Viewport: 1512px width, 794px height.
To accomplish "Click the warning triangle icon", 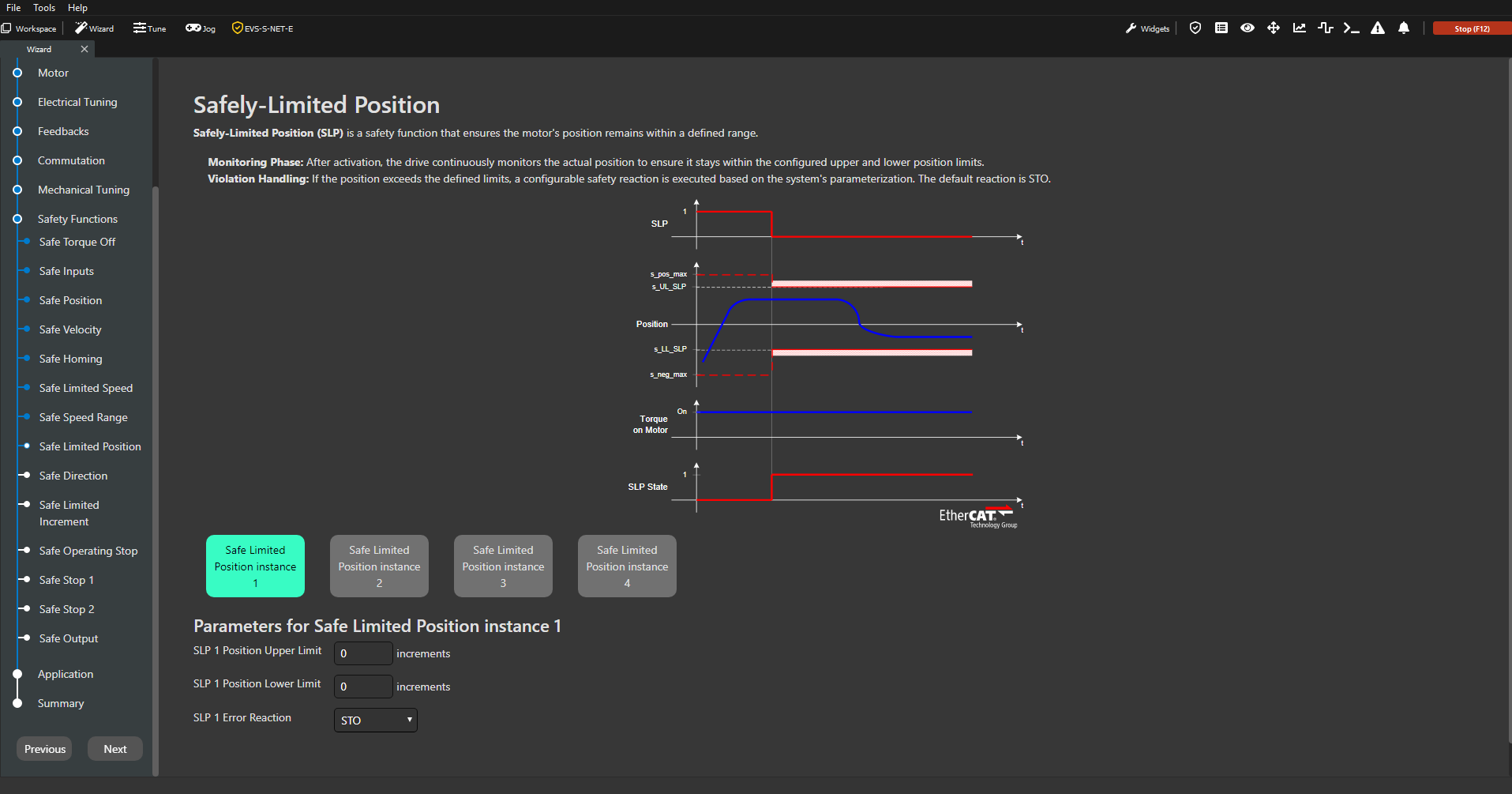I will pyautogui.click(x=1378, y=28).
